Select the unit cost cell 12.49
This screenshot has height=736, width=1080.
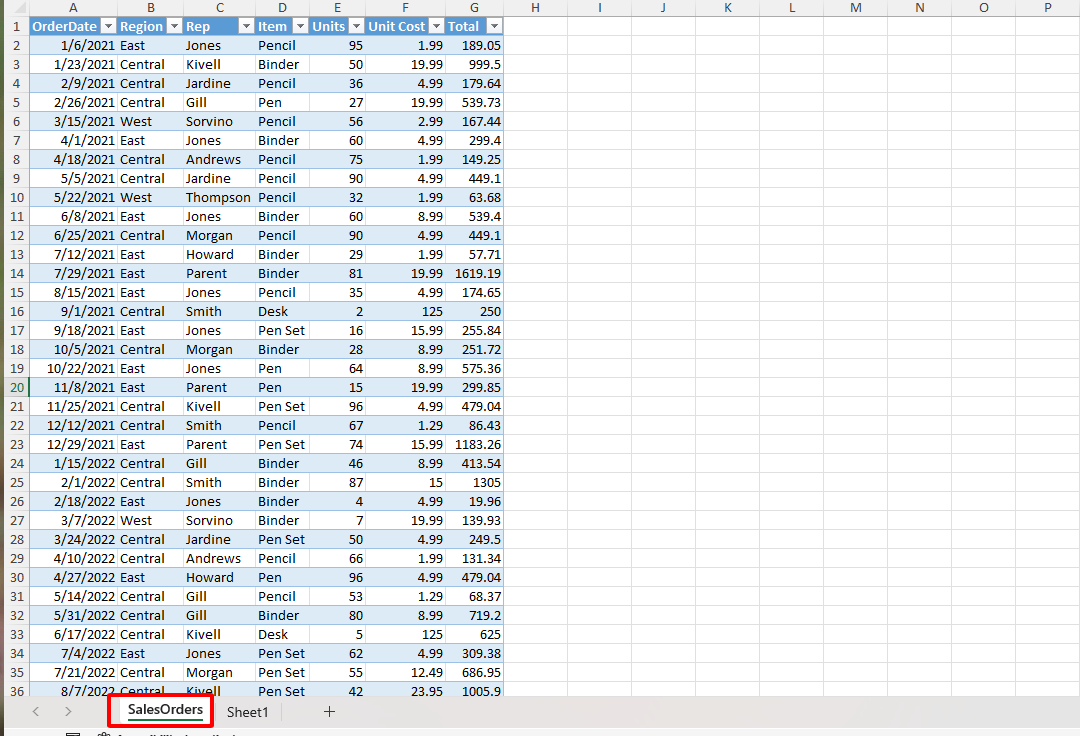(406, 673)
